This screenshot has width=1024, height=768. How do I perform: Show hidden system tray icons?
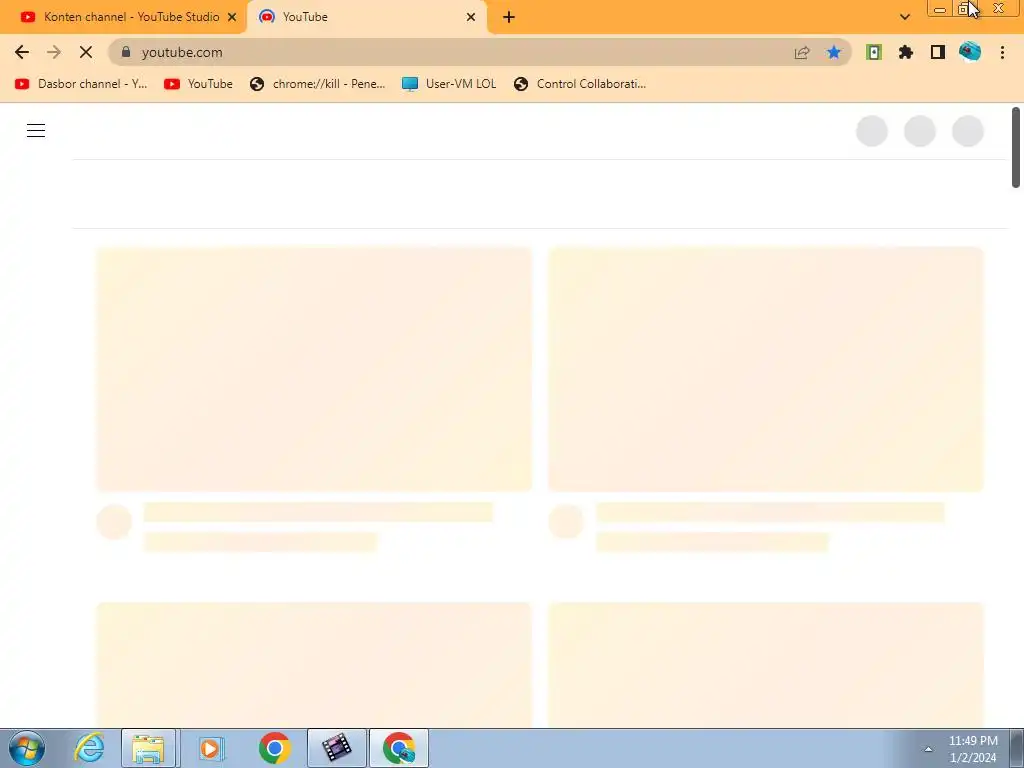[x=928, y=750]
